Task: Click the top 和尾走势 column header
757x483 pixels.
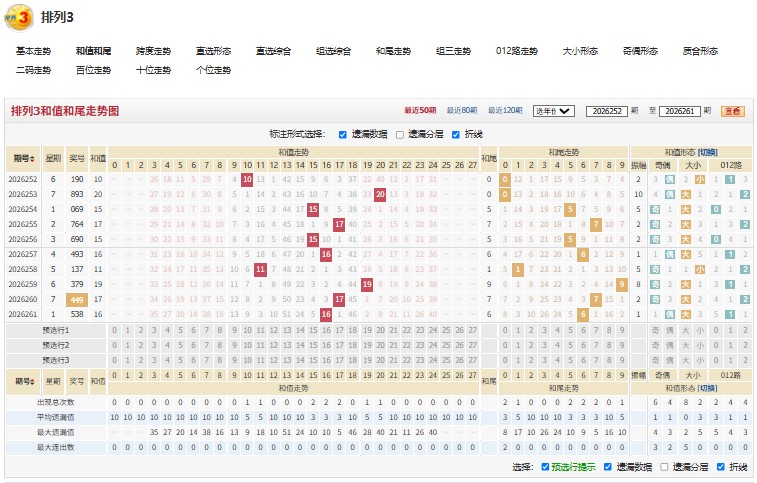Action: (x=563, y=153)
